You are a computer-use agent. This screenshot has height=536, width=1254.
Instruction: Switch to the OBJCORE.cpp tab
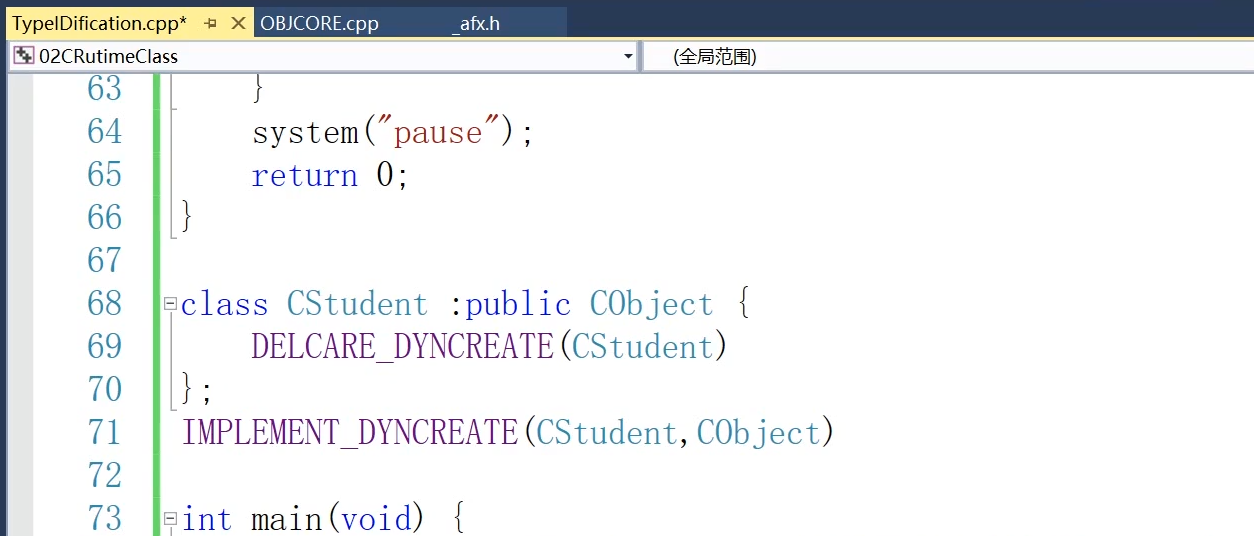click(319, 23)
